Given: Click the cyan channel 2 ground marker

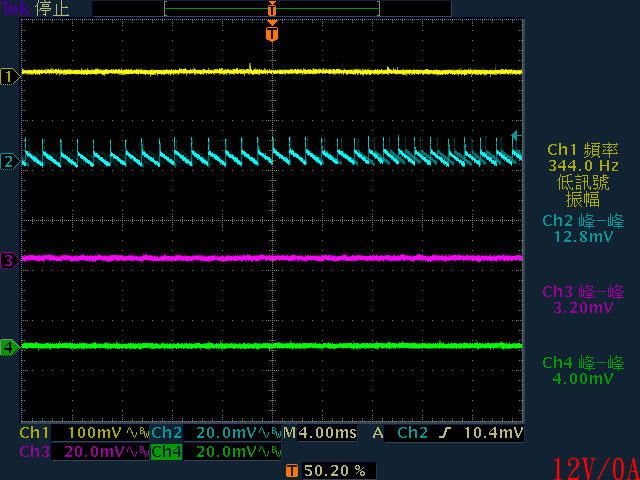Looking at the screenshot, I should point(10,162).
